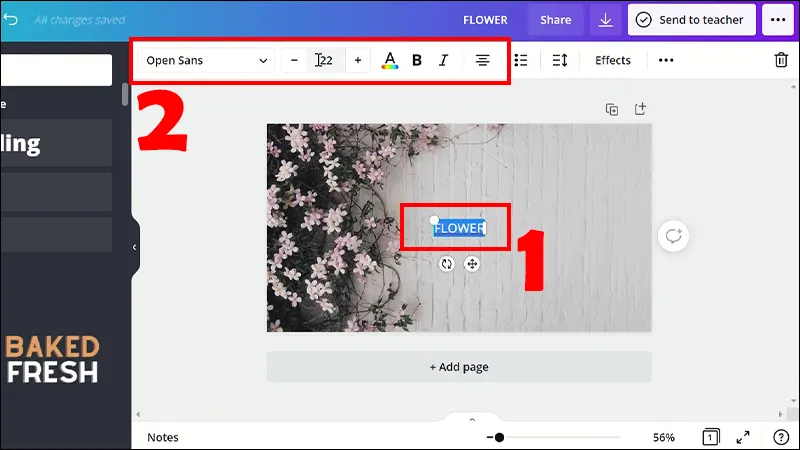
Task: Toggle italic formatting
Action: 444,60
